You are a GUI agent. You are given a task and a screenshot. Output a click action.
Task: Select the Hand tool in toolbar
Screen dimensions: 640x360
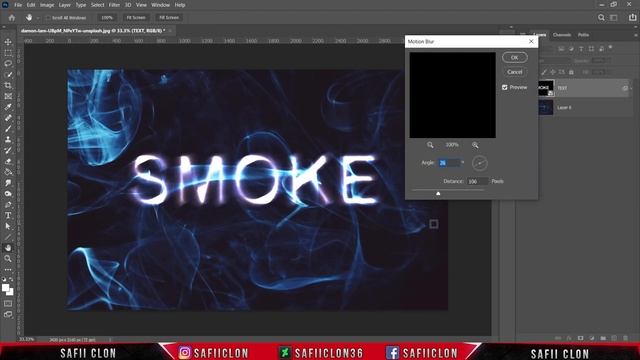point(8,248)
